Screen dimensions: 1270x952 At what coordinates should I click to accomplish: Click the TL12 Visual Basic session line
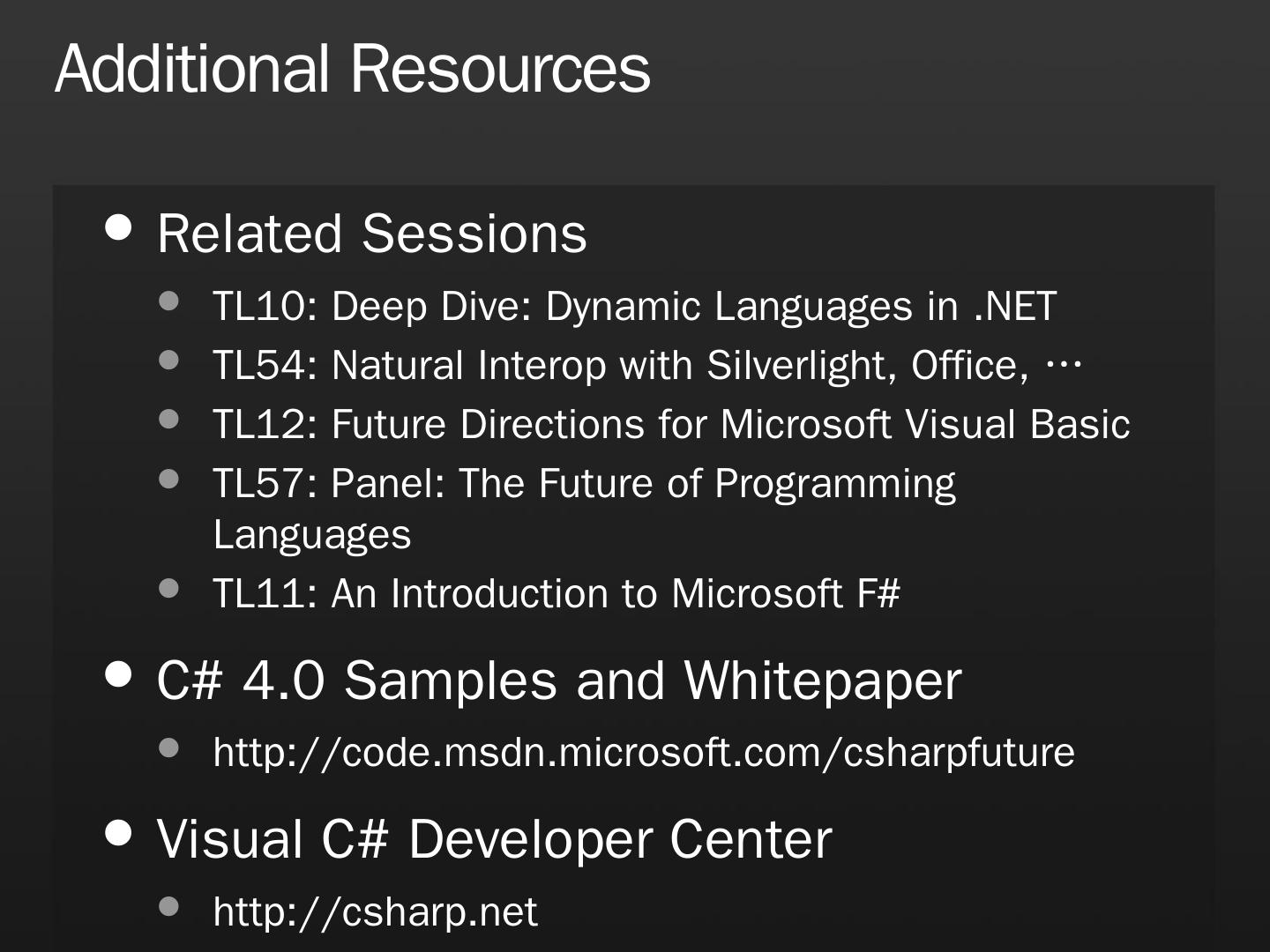point(671,424)
